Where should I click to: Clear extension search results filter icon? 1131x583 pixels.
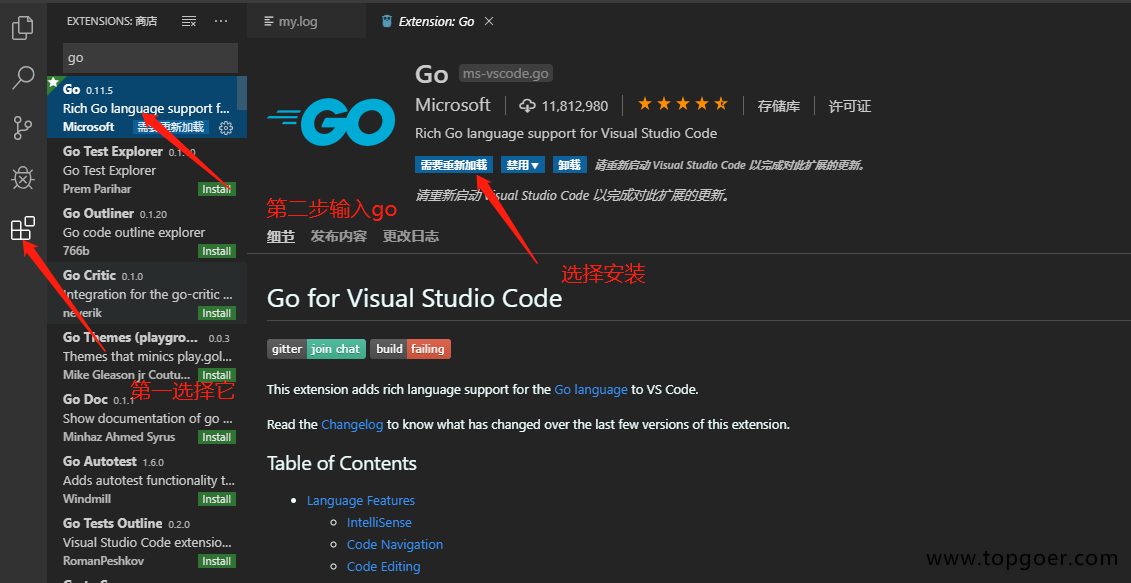tap(190, 20)
